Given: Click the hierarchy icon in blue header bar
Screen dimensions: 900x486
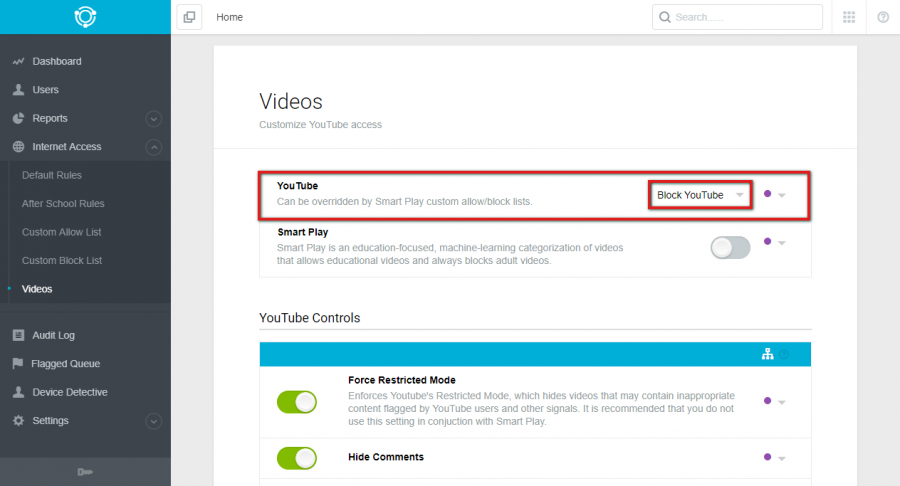Looking at the screenshot, I should tap(767, 354).
